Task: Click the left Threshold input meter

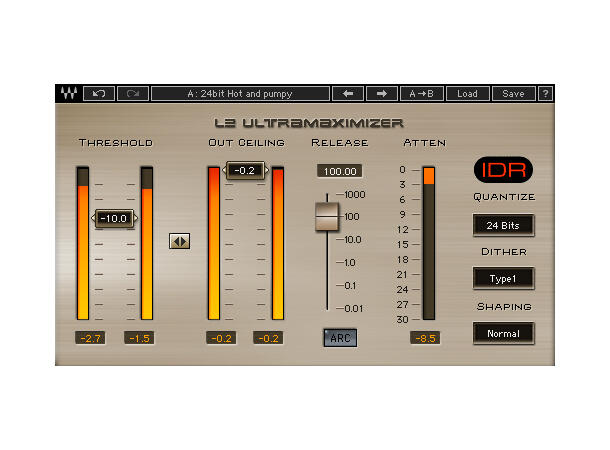Action: coord(83,243)
